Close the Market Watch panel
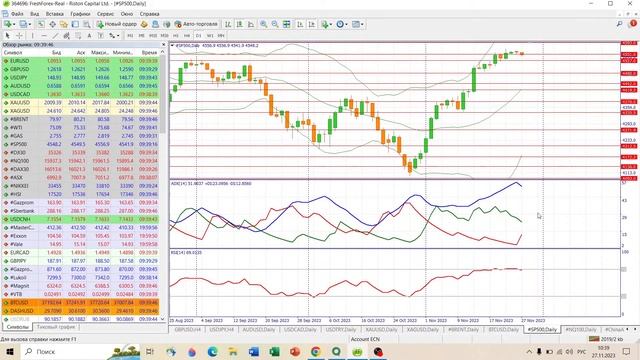 click(x=164, y=44)
